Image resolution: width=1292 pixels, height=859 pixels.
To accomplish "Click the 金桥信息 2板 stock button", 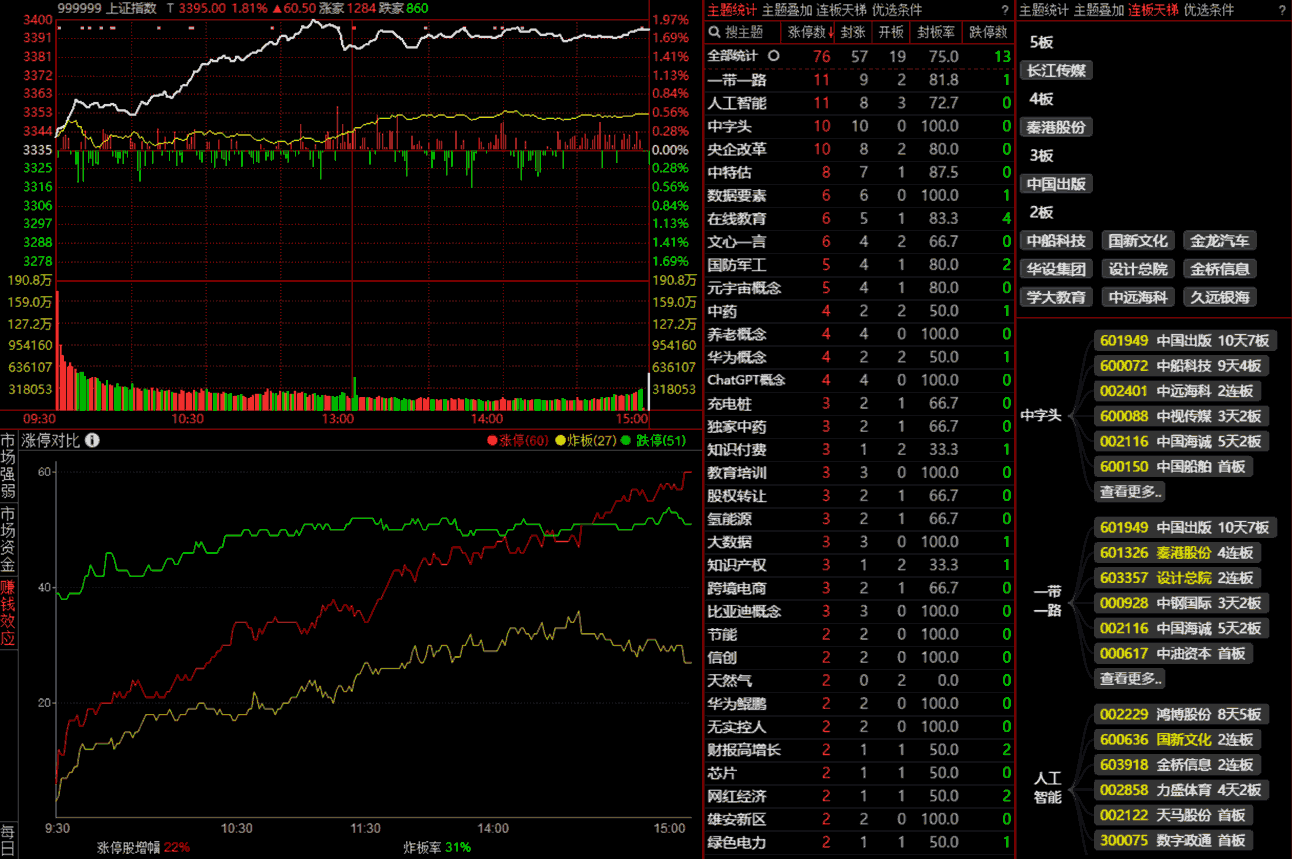I will (x=1219, y=269).
